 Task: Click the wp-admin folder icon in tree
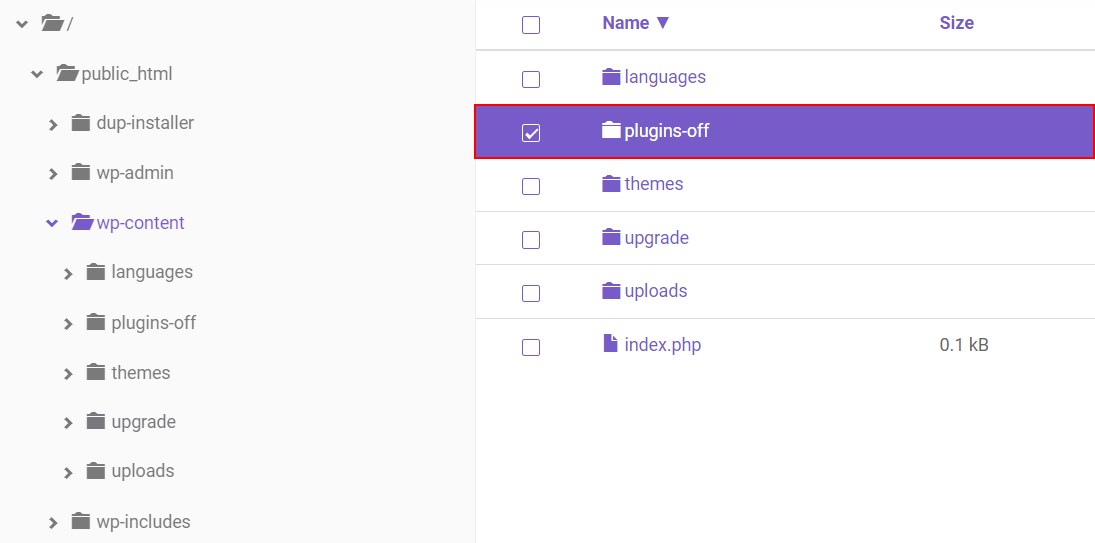coord(81,173)
